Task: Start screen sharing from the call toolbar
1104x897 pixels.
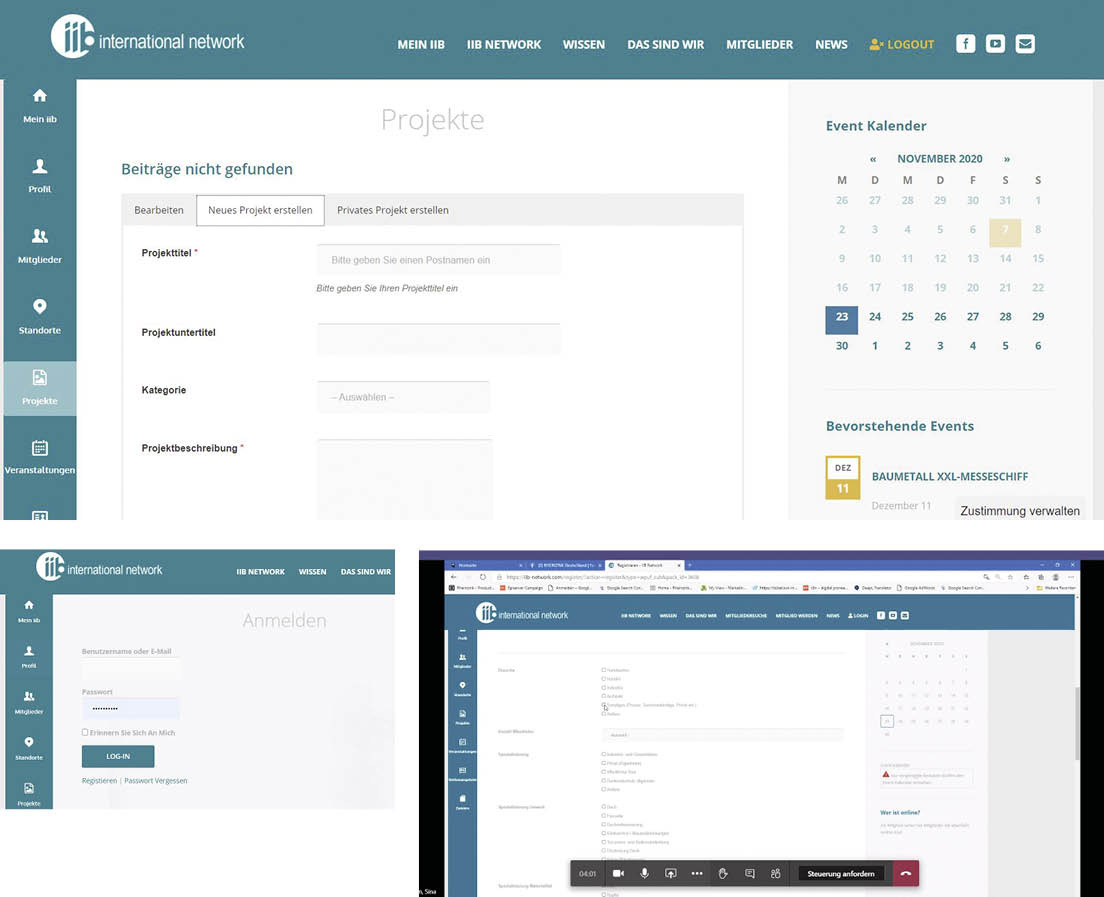Action: pyautogui.click(x=670, y=873)
